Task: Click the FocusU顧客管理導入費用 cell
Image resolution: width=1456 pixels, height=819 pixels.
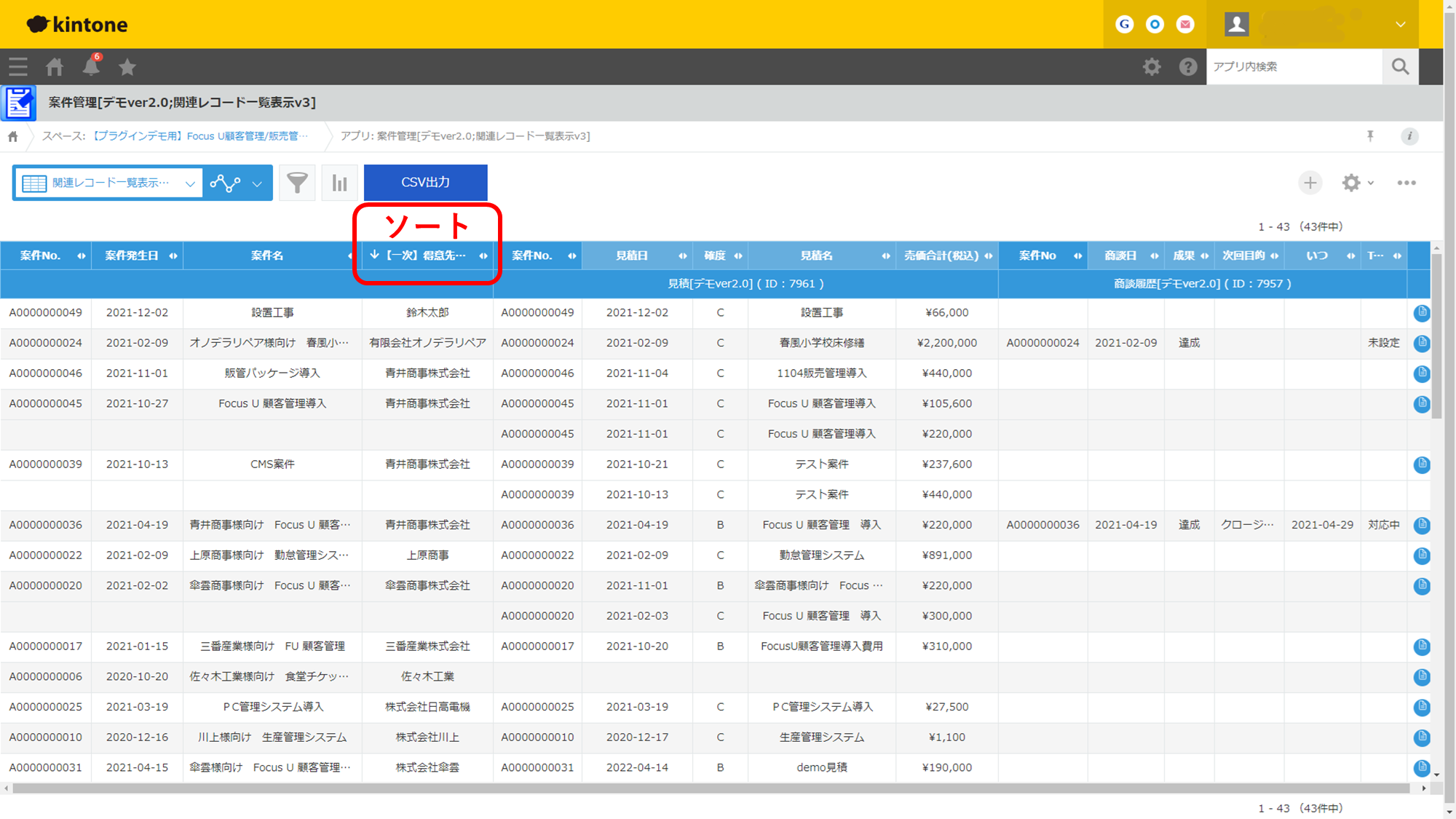Action: (822, 646)
